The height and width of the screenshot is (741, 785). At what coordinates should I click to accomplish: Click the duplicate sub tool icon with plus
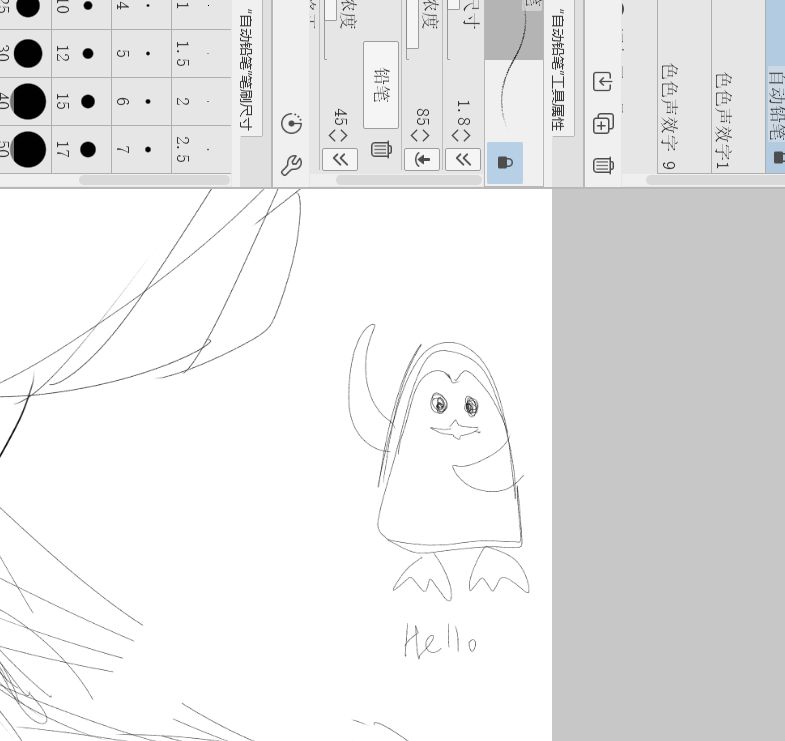[603, 124]
